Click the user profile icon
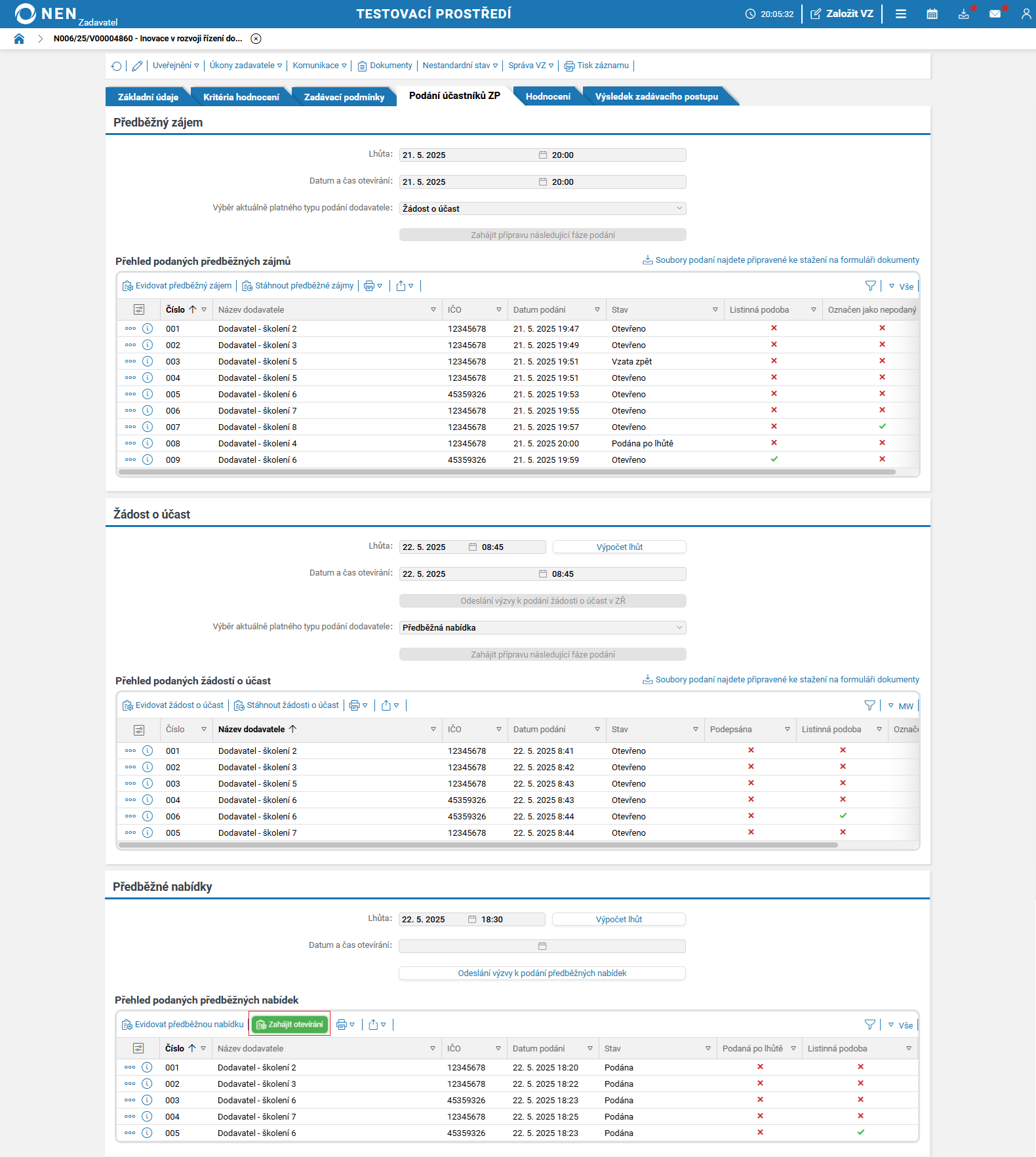Screen dimensions: 1036x1157 click(x=1026, y=14)
